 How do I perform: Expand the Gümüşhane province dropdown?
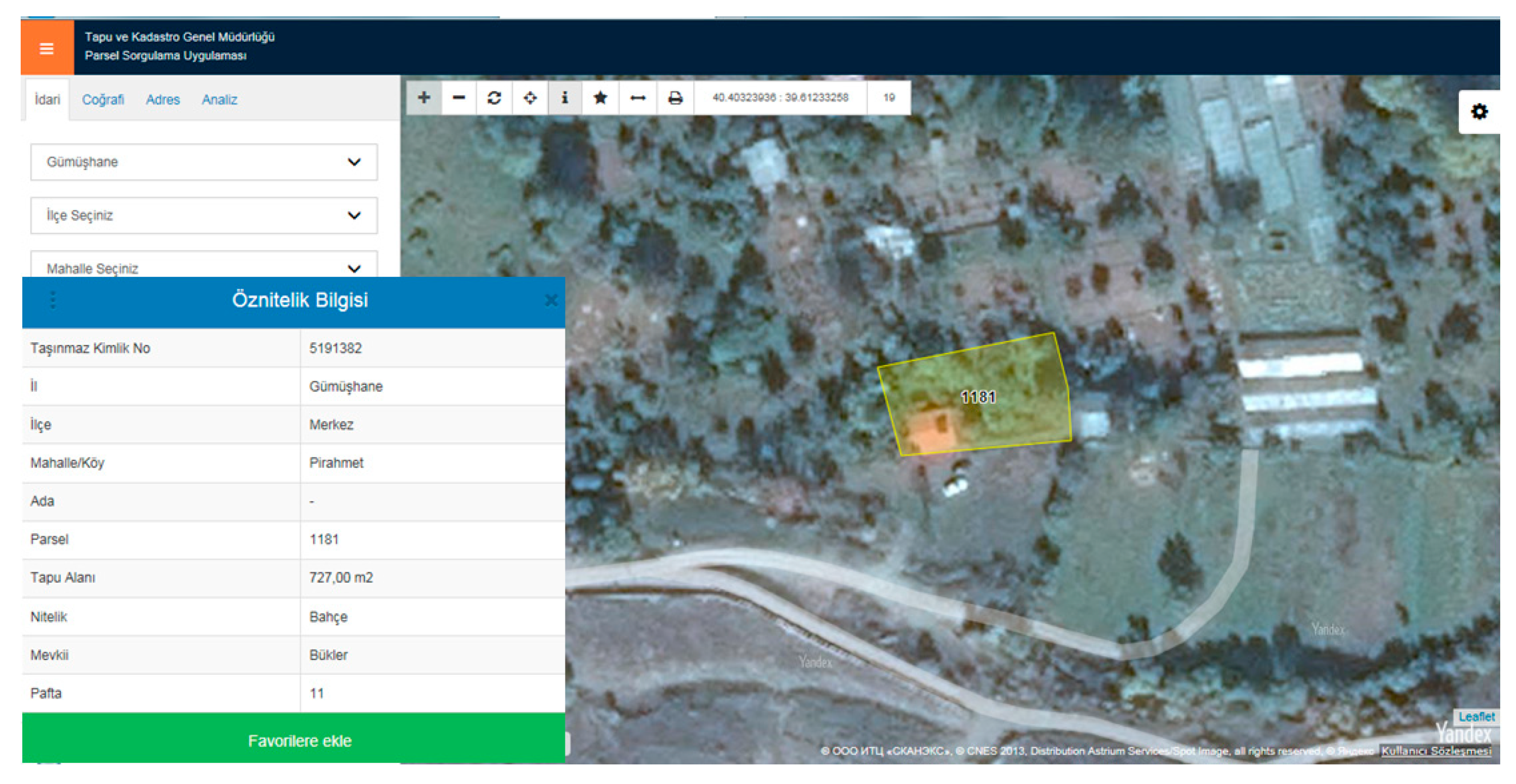[204, 162]
